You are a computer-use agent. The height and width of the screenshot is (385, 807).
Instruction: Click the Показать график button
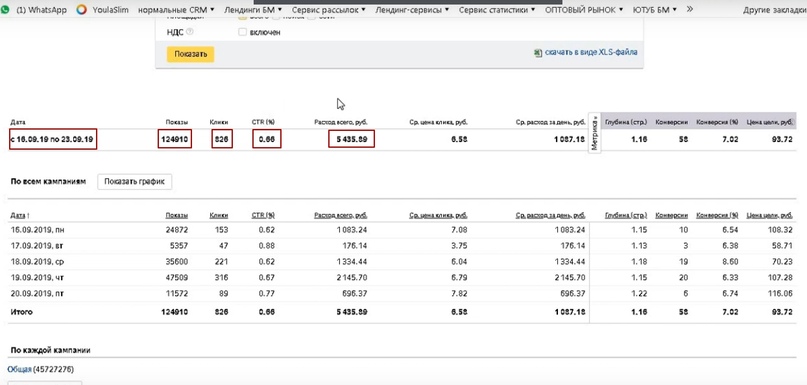(134, 182)
